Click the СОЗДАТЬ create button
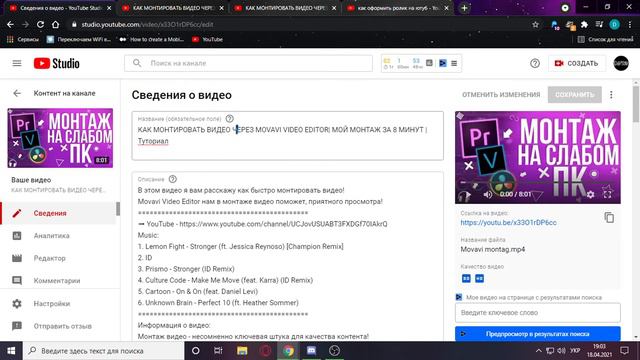Screen dimensions: 640x360 [576, 63]
